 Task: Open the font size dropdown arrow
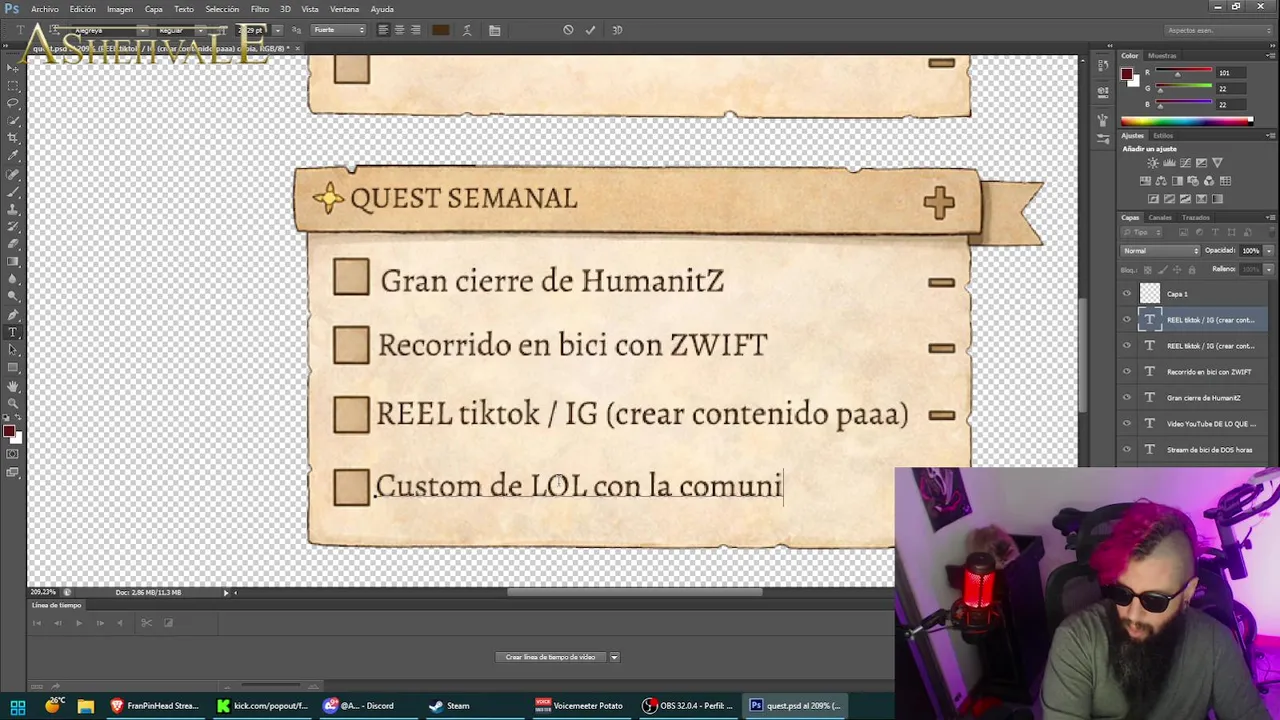click(x=277, y=30)
